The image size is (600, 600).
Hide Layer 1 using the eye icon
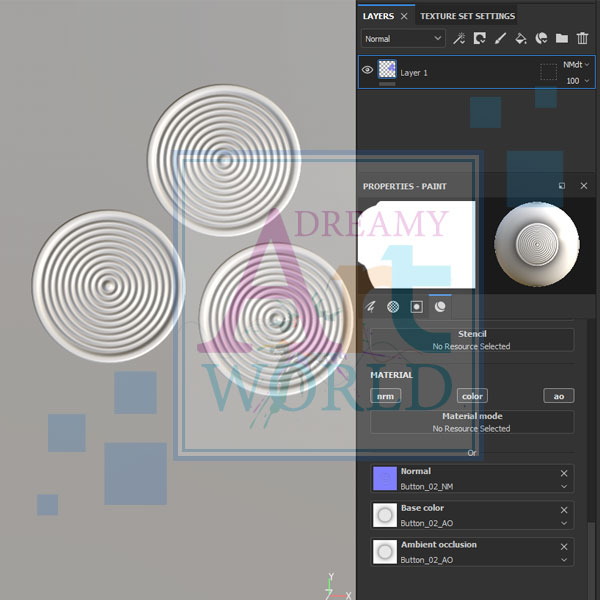(367, 71)
